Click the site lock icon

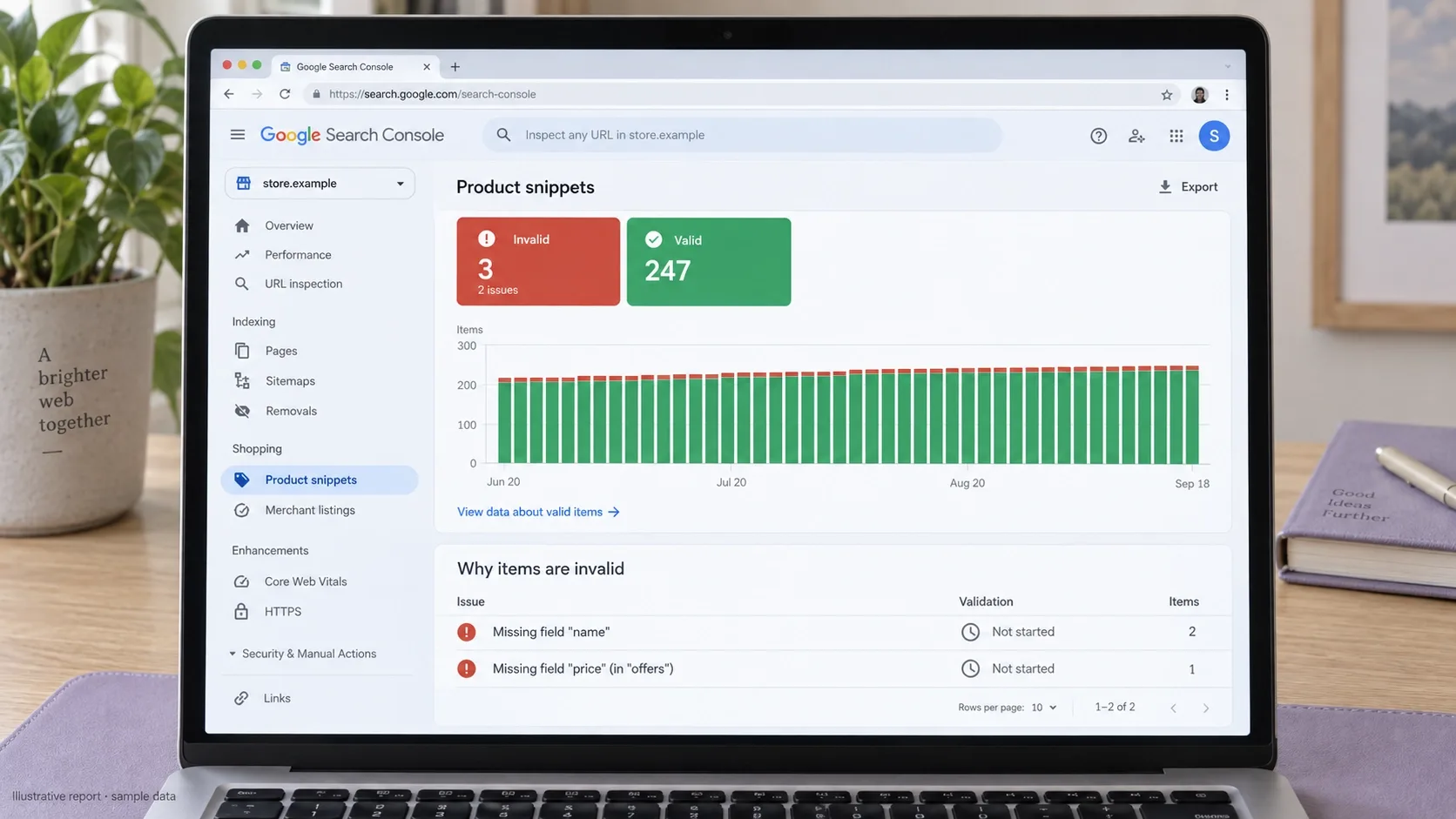click(x=316, y=94)
